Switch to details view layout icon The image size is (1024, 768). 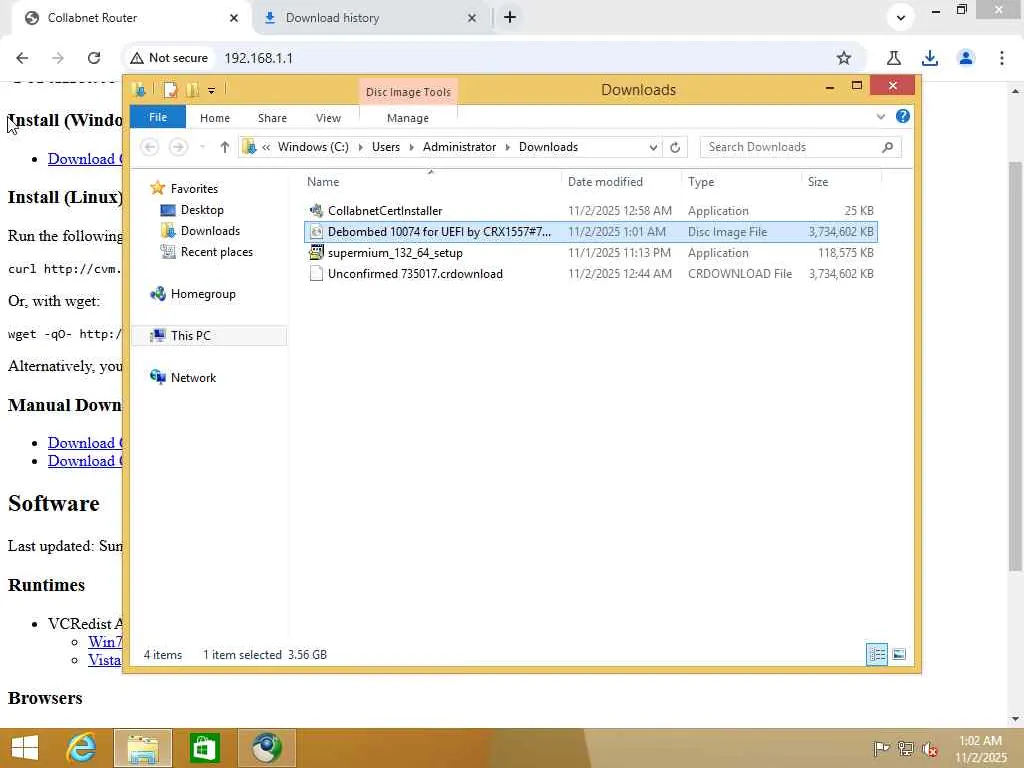[877, 654]
